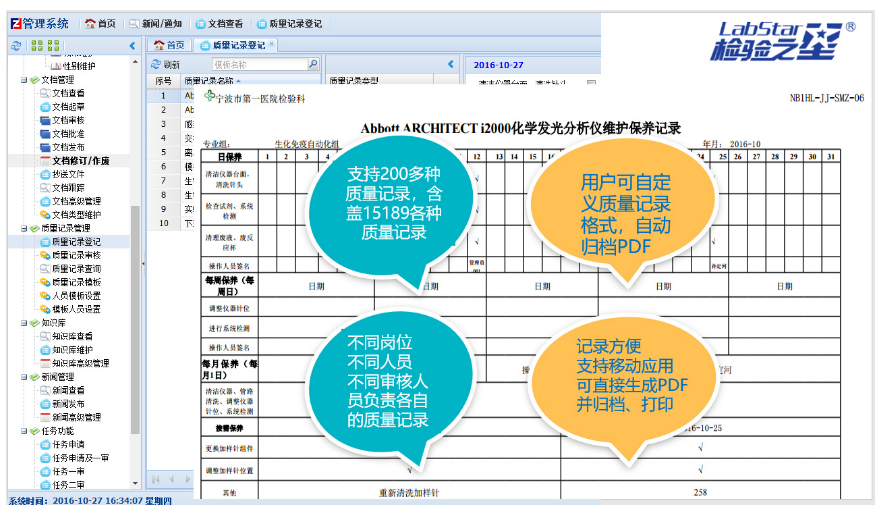Image resolution: width=879 pixels, height=510 pixels.
Task: Click the 质量记录查询 magnifier icon in the tree
Action: point(45,268)
